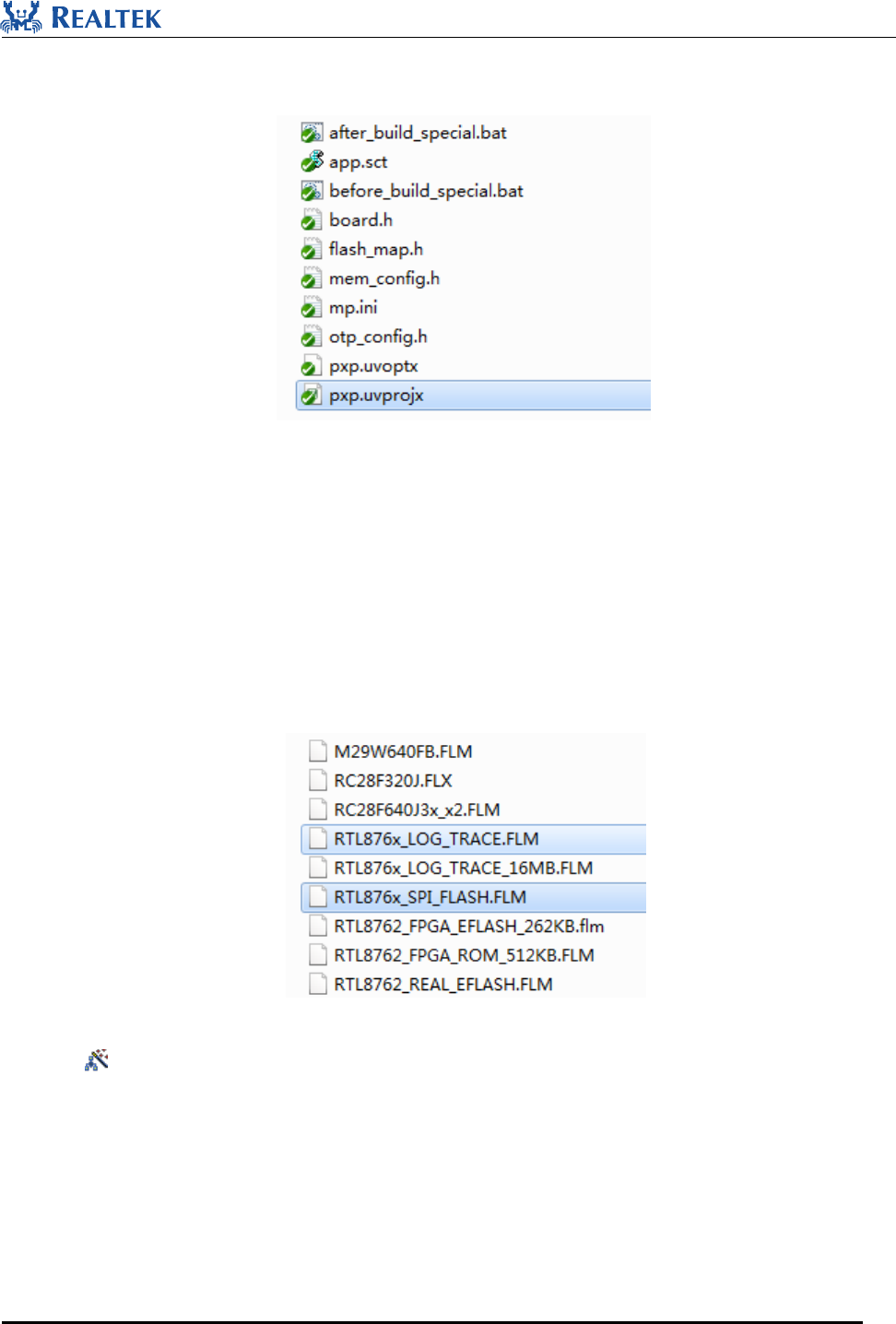
Task: Select the file name RTL8762_FPGA_ROM_512KB.FLM
Action: click(x=464, y=955)
